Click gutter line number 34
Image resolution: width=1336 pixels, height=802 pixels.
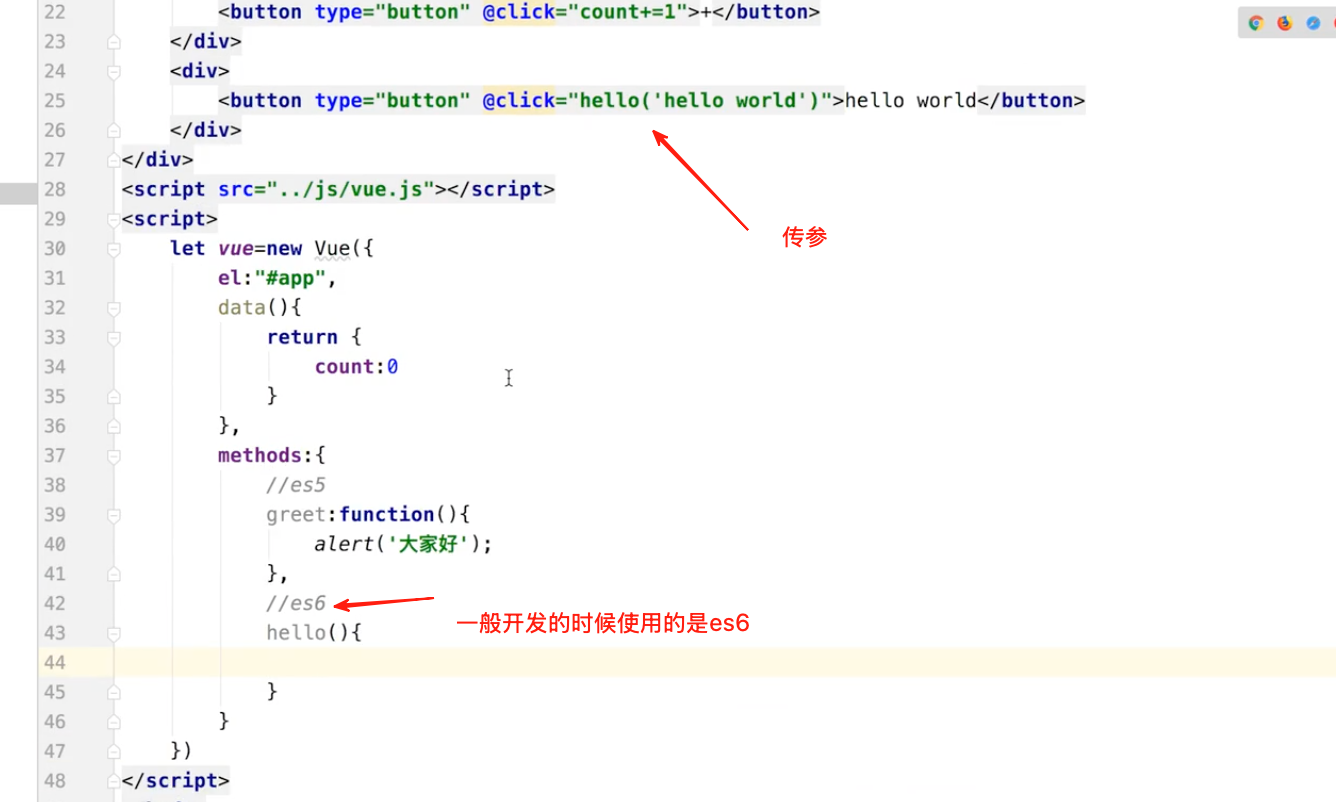click(x=55, y=367)
